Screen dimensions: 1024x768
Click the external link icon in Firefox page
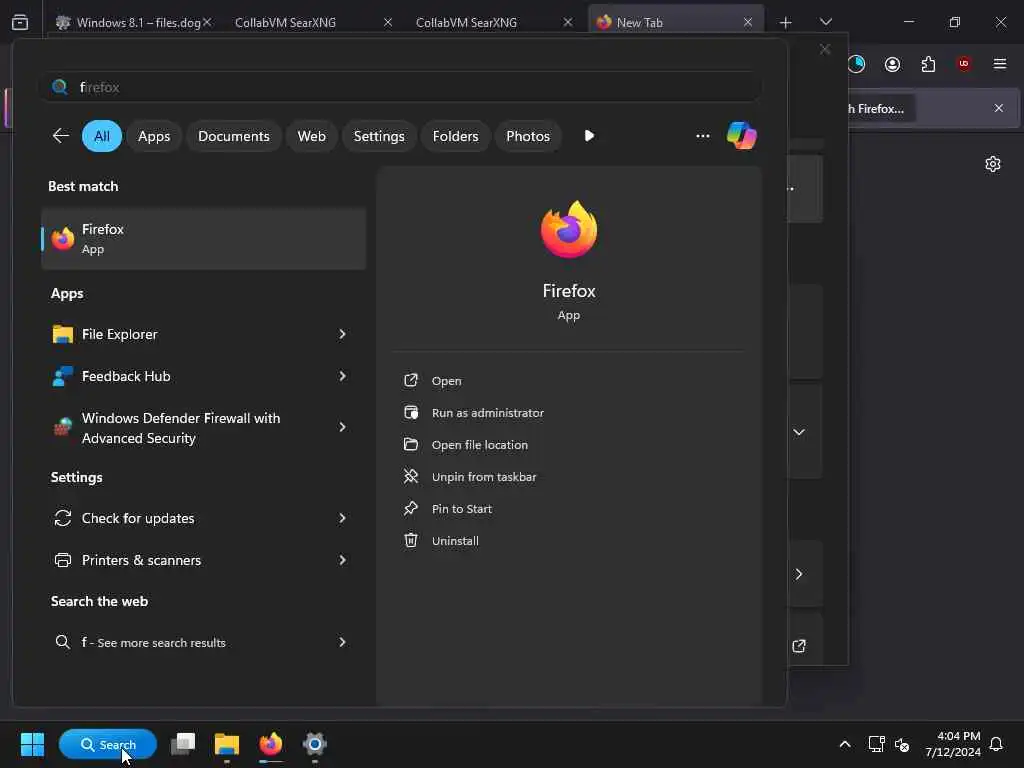point(799,646)
